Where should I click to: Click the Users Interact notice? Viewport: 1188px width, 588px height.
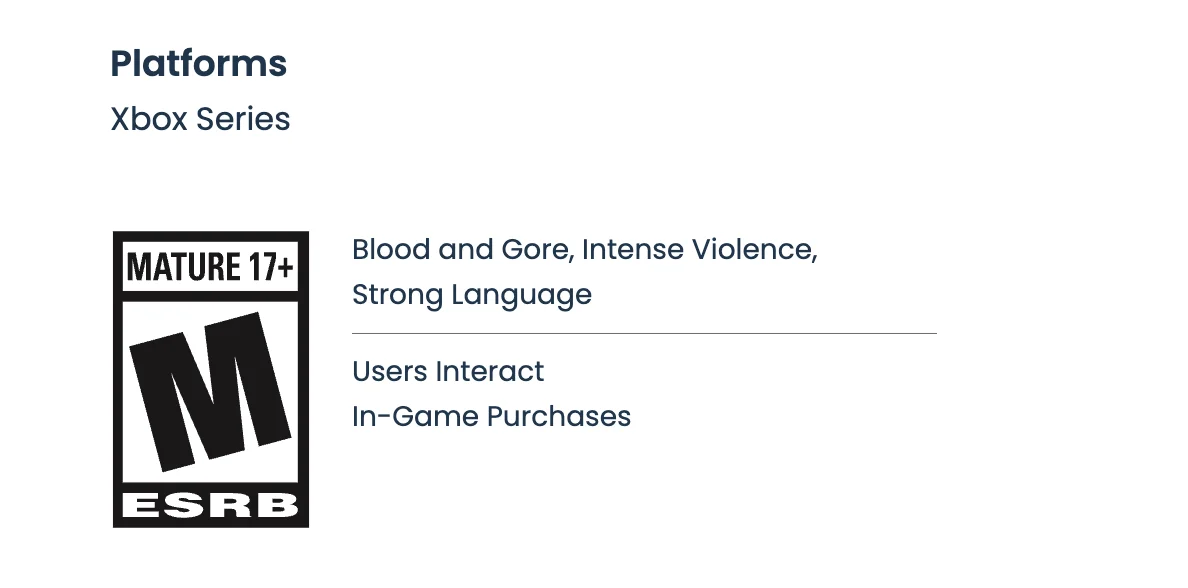pyautogui.click(x=448, y=371)
